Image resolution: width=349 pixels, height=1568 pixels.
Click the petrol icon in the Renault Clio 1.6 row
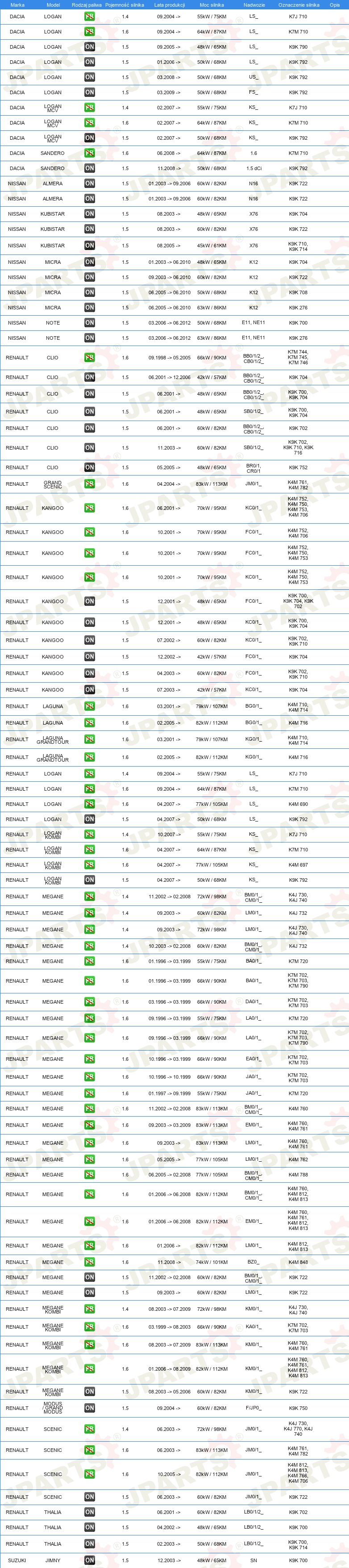[x=89, y=357]
